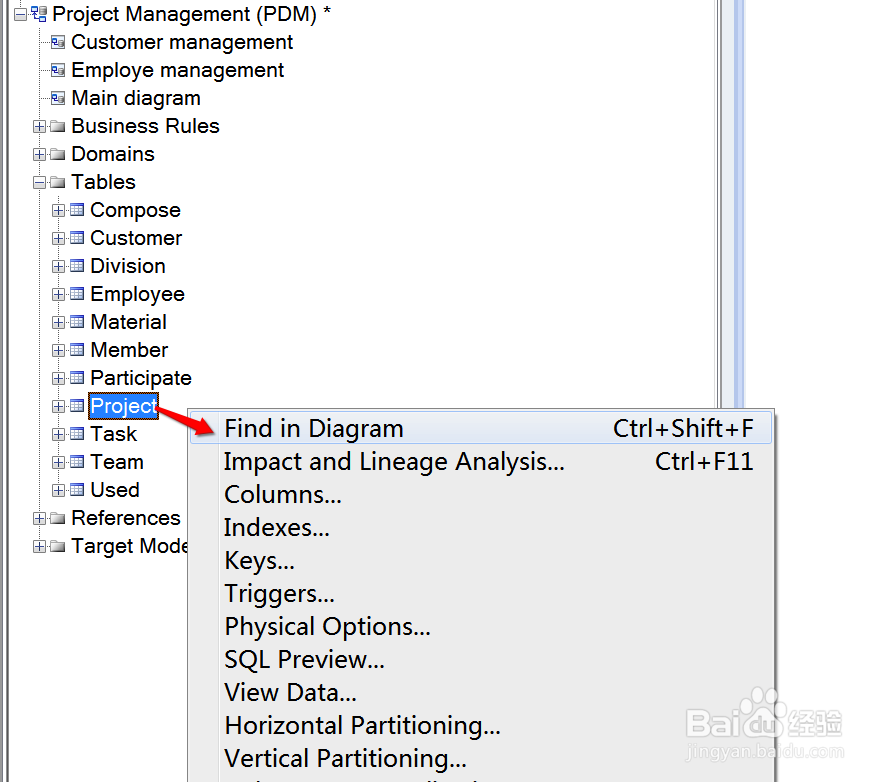The height and width of the screenshot is (782, 894).
Task: Click the Employe management diagram icon
Action: click(x=58, y=70)
